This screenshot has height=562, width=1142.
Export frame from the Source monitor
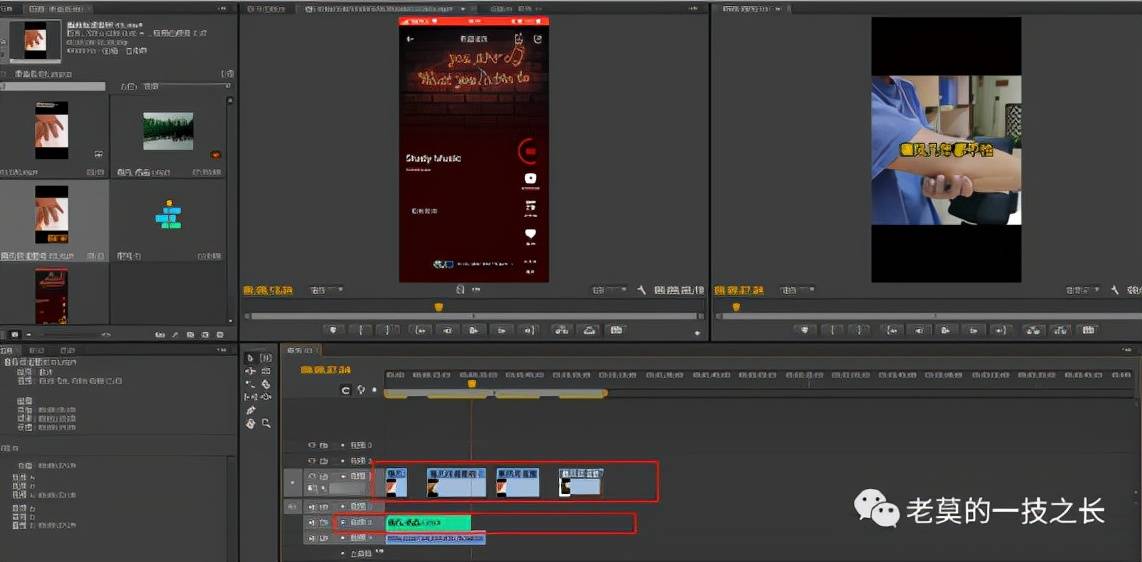[x=616, y=331]
